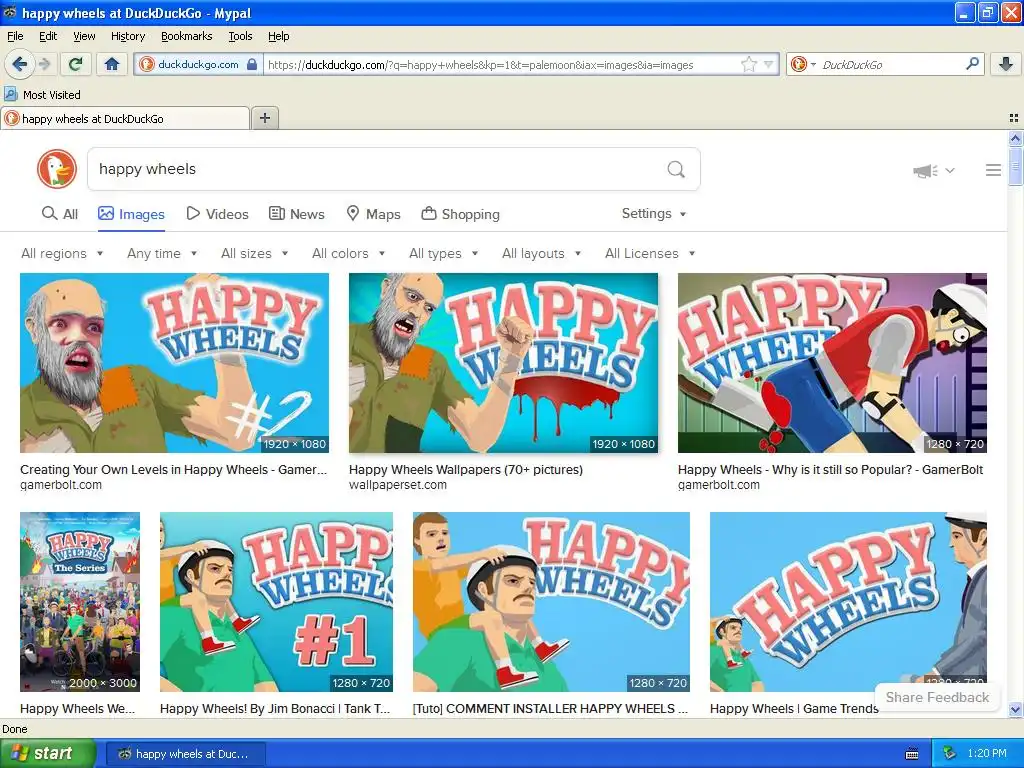Screen dimensions: 1024x768
Task: Click the search magnifier in the DuckDuckGo search field
Action: coord(676,170)
